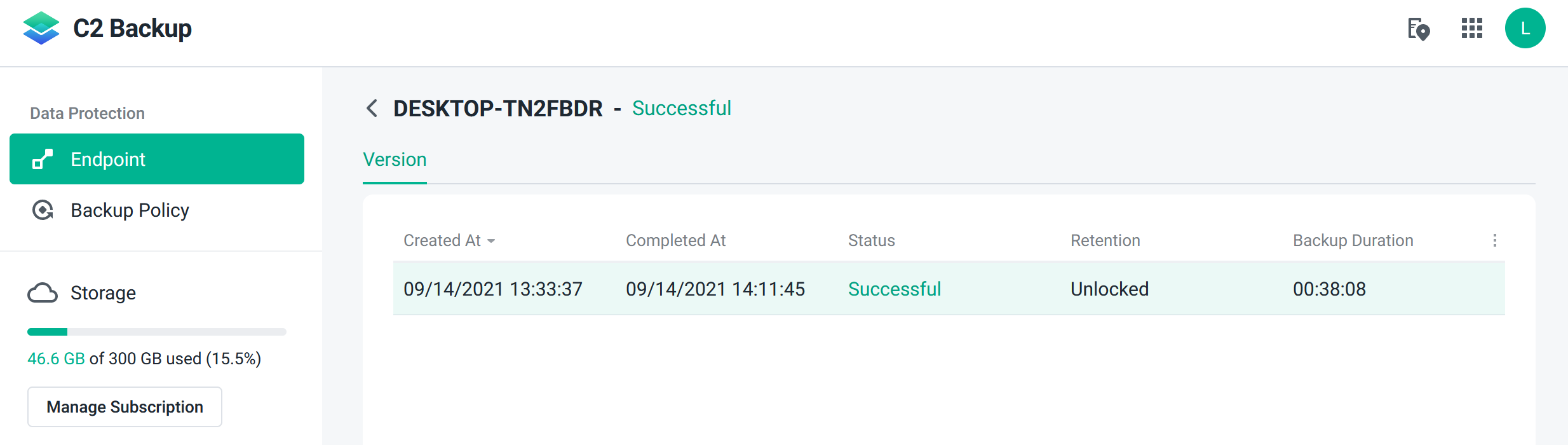
Task: Open column options three-dot menu
Action: coord(1494,240)
